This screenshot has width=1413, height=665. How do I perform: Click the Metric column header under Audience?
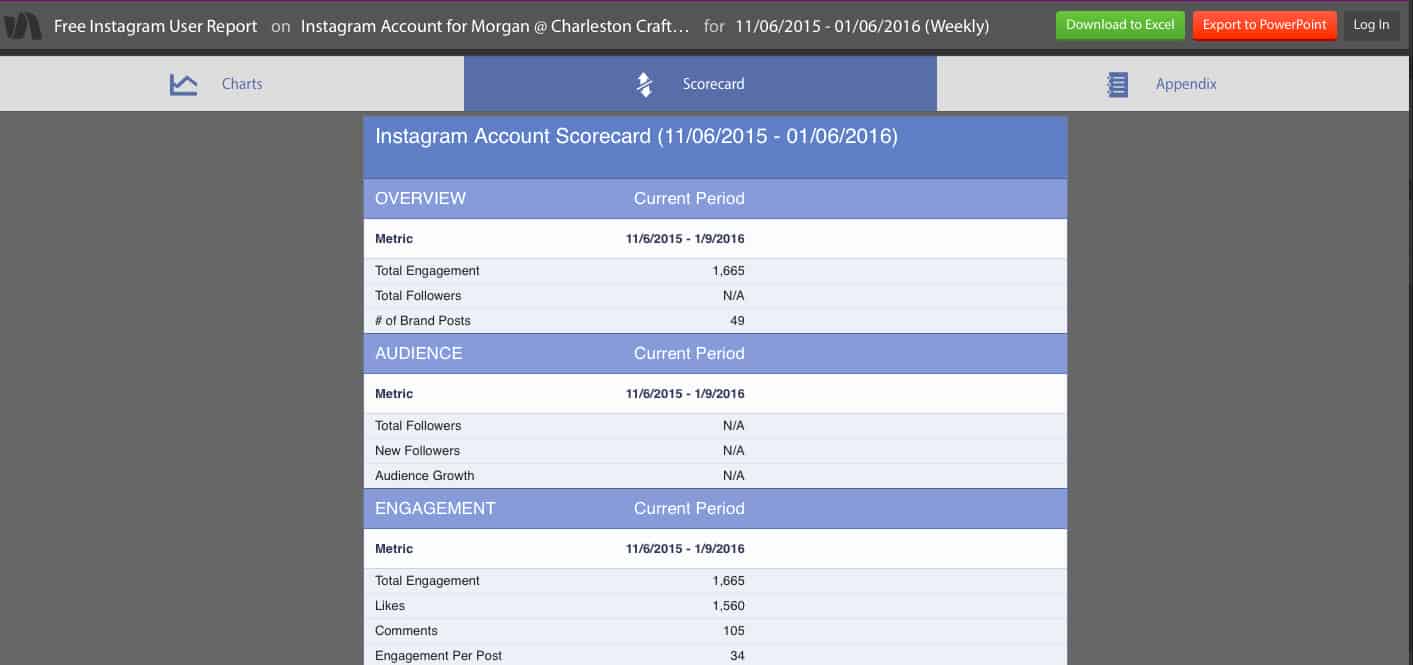(x=394, y=394)
